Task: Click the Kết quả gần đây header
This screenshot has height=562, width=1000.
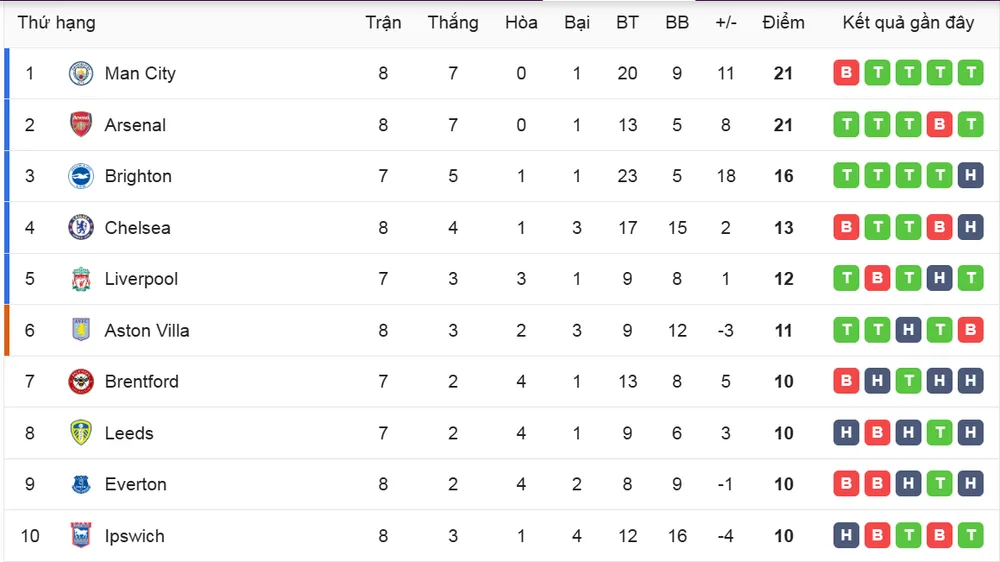Action: [x=908, y=23]
